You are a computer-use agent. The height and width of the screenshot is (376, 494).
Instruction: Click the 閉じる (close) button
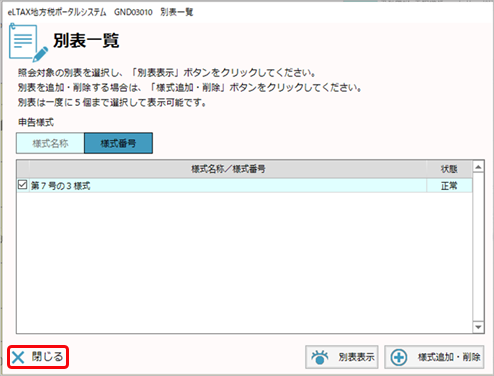click(x=38, y=357)
